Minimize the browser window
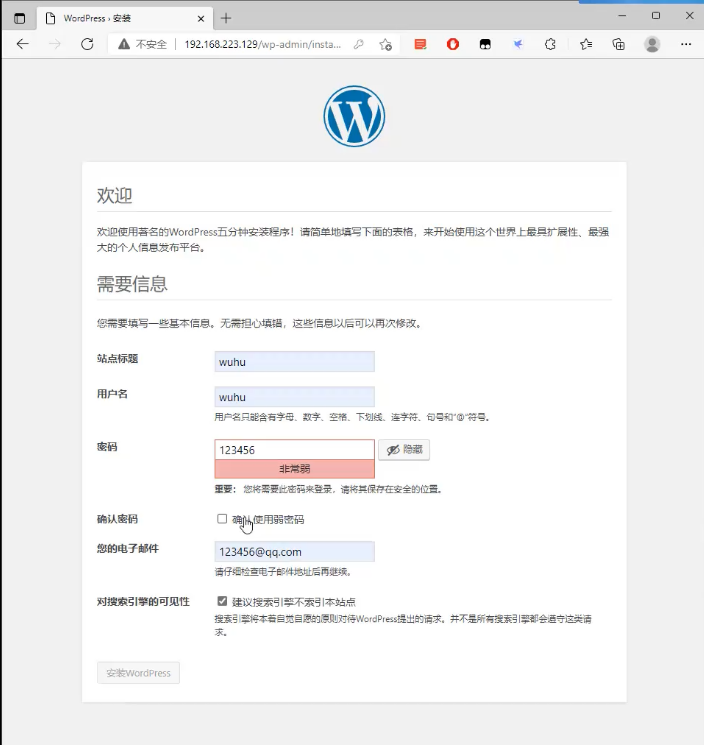This screenshot has width=704, height=745. [622, 16]
